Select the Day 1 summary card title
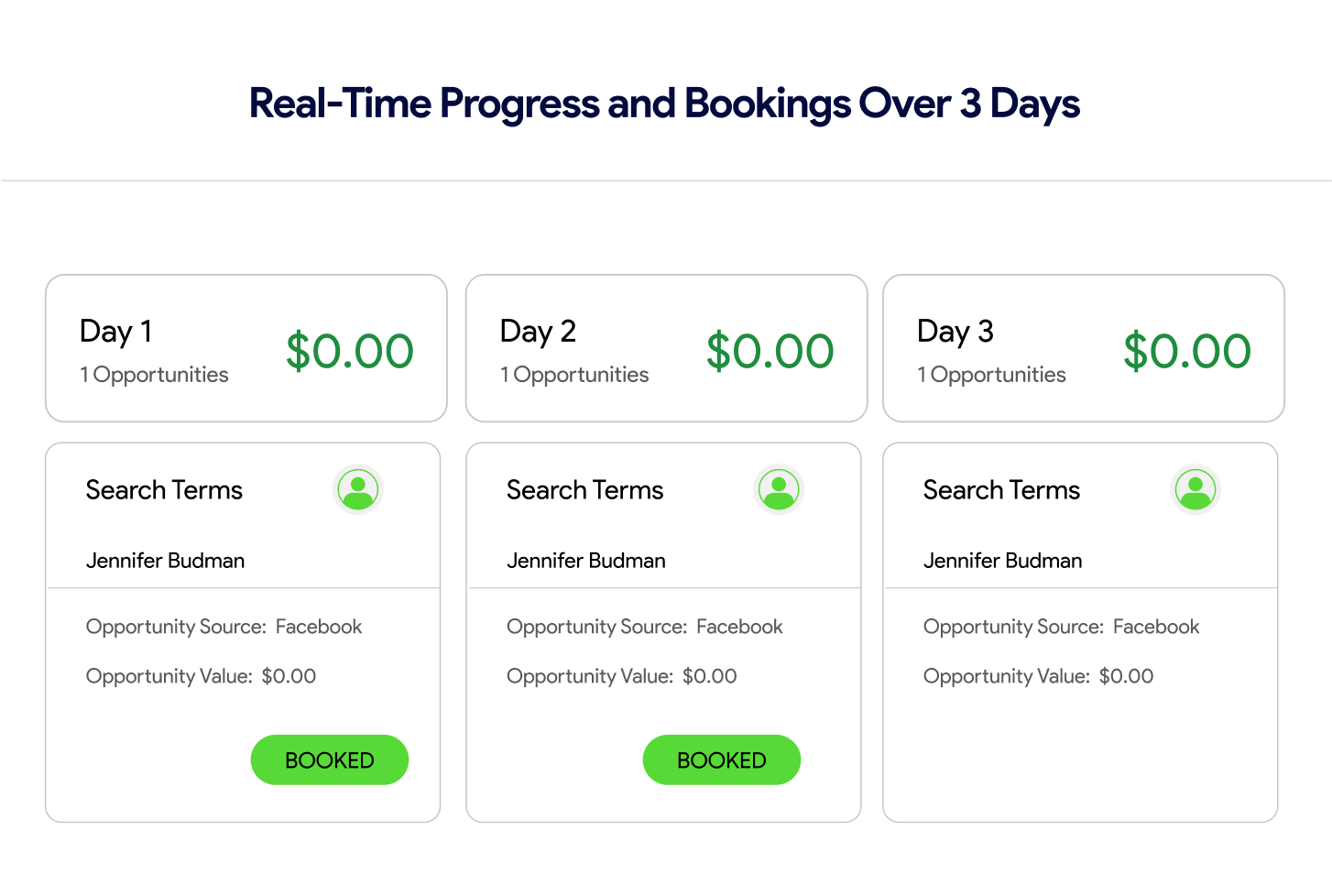The image size is (1332, 896). pos(116,331)
